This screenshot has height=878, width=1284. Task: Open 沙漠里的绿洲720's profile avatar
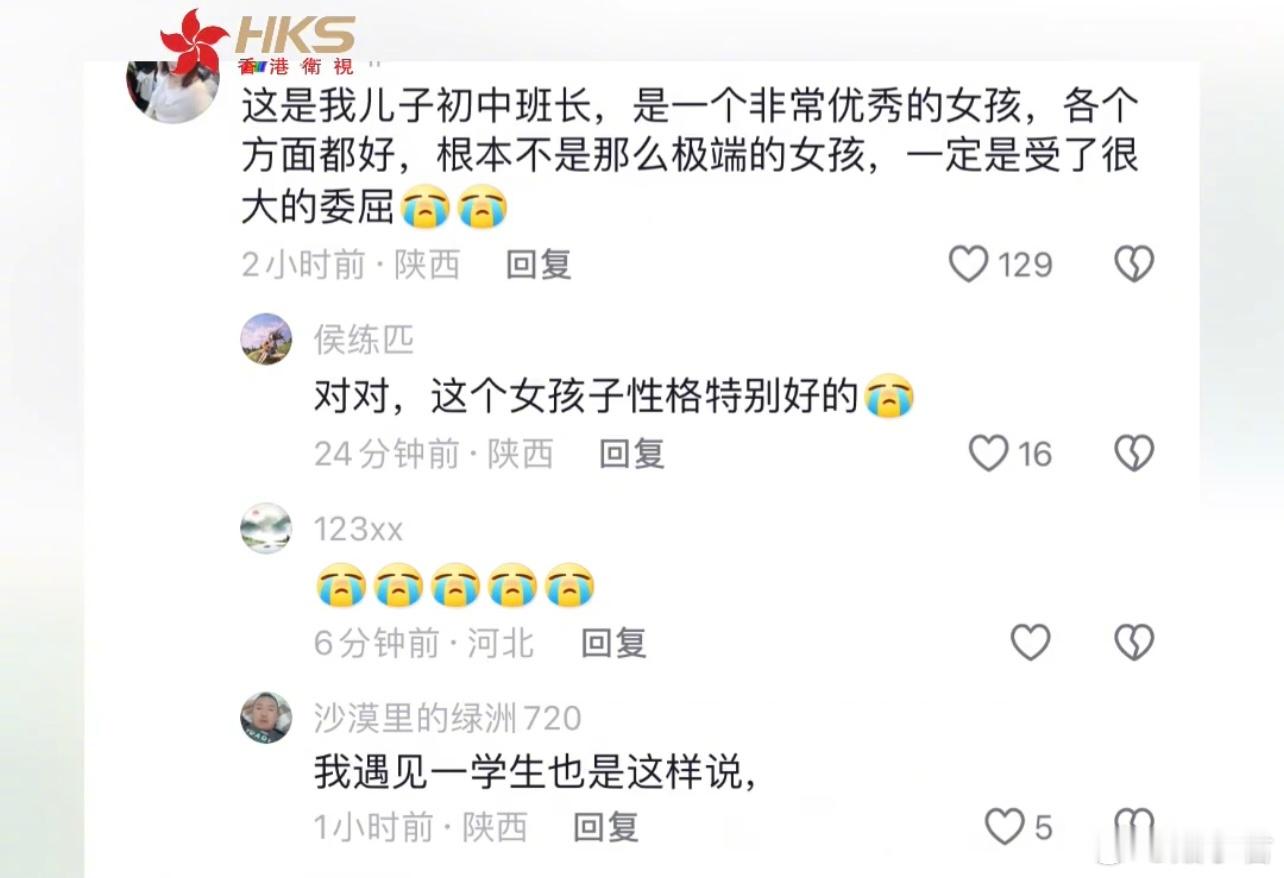coord(267,717)
